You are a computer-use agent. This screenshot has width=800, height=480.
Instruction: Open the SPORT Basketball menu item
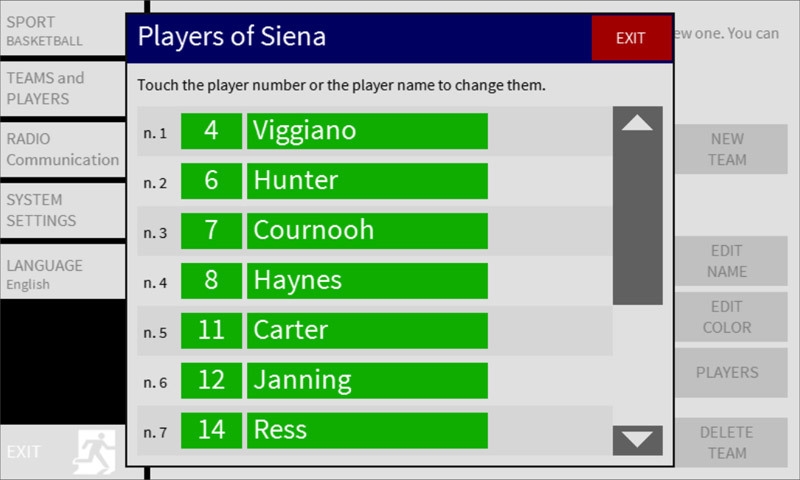[x=62, y=31]
